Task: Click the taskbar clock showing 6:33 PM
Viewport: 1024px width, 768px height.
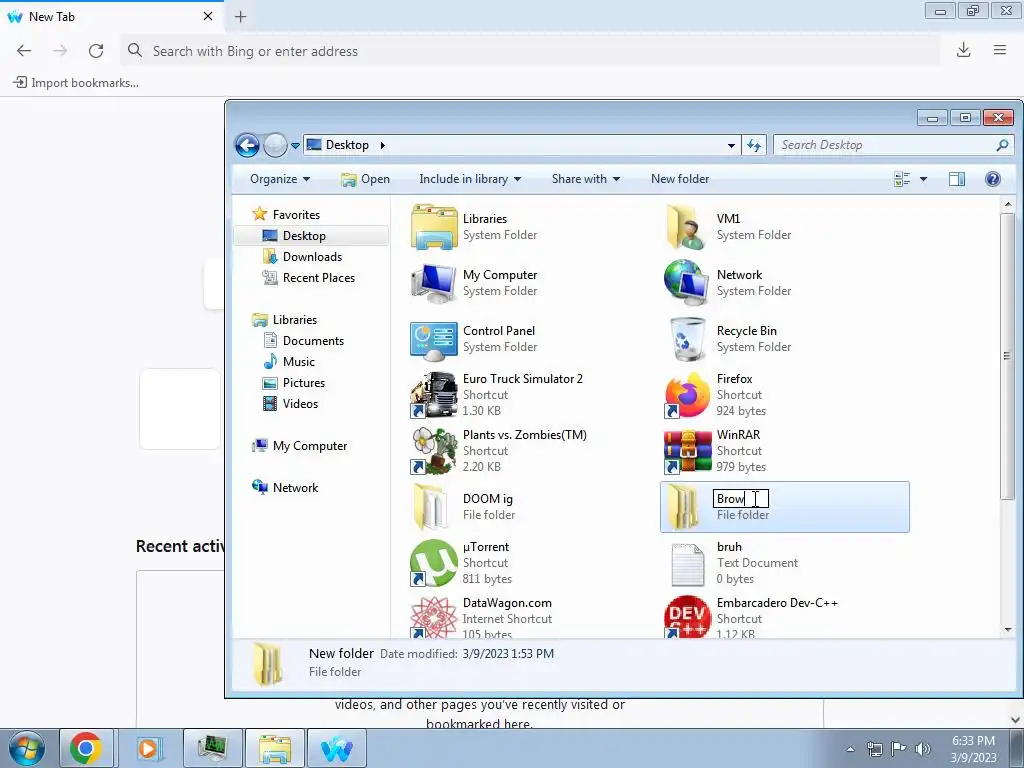Action: pos(973,749)
